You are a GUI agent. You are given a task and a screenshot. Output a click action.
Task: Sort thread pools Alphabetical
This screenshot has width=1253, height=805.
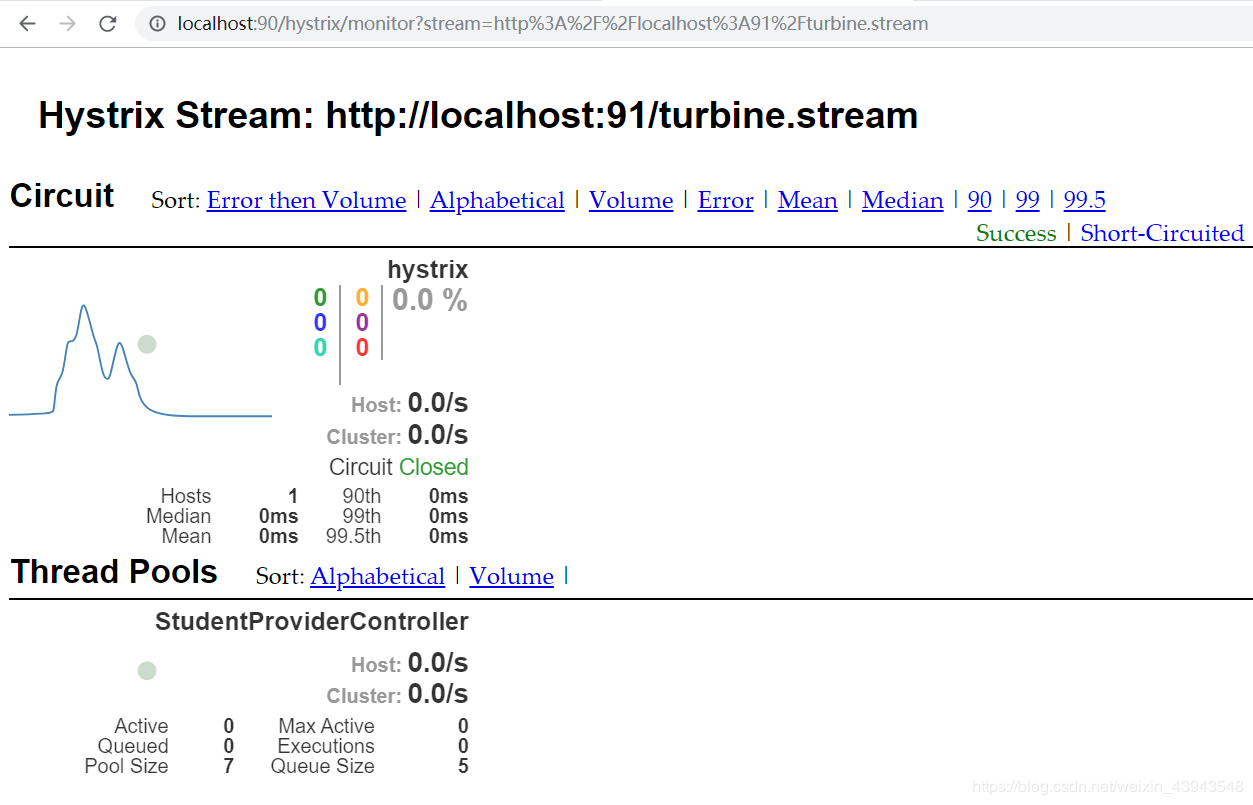click(378, 577)
